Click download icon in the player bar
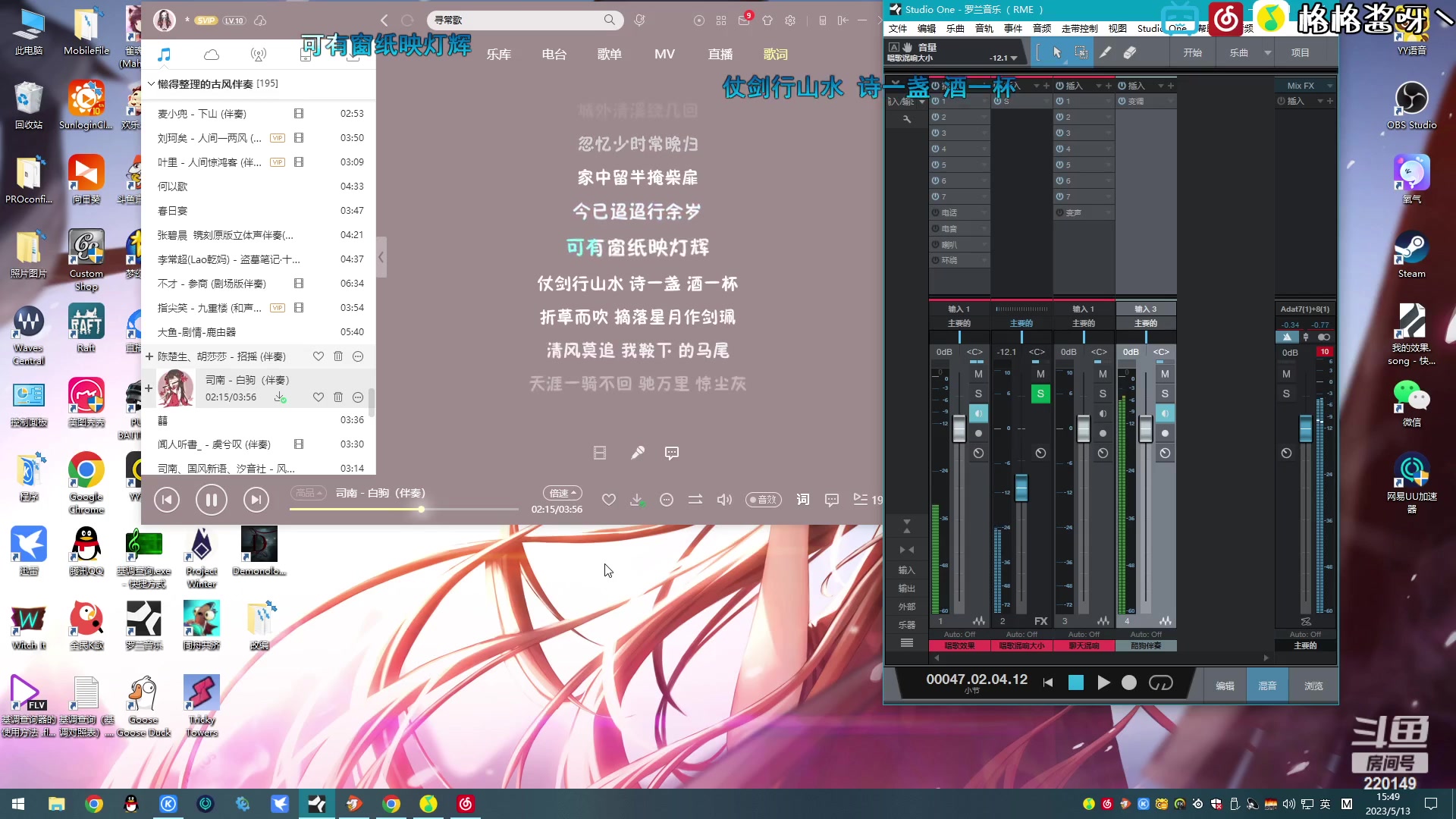 (637, 500)
